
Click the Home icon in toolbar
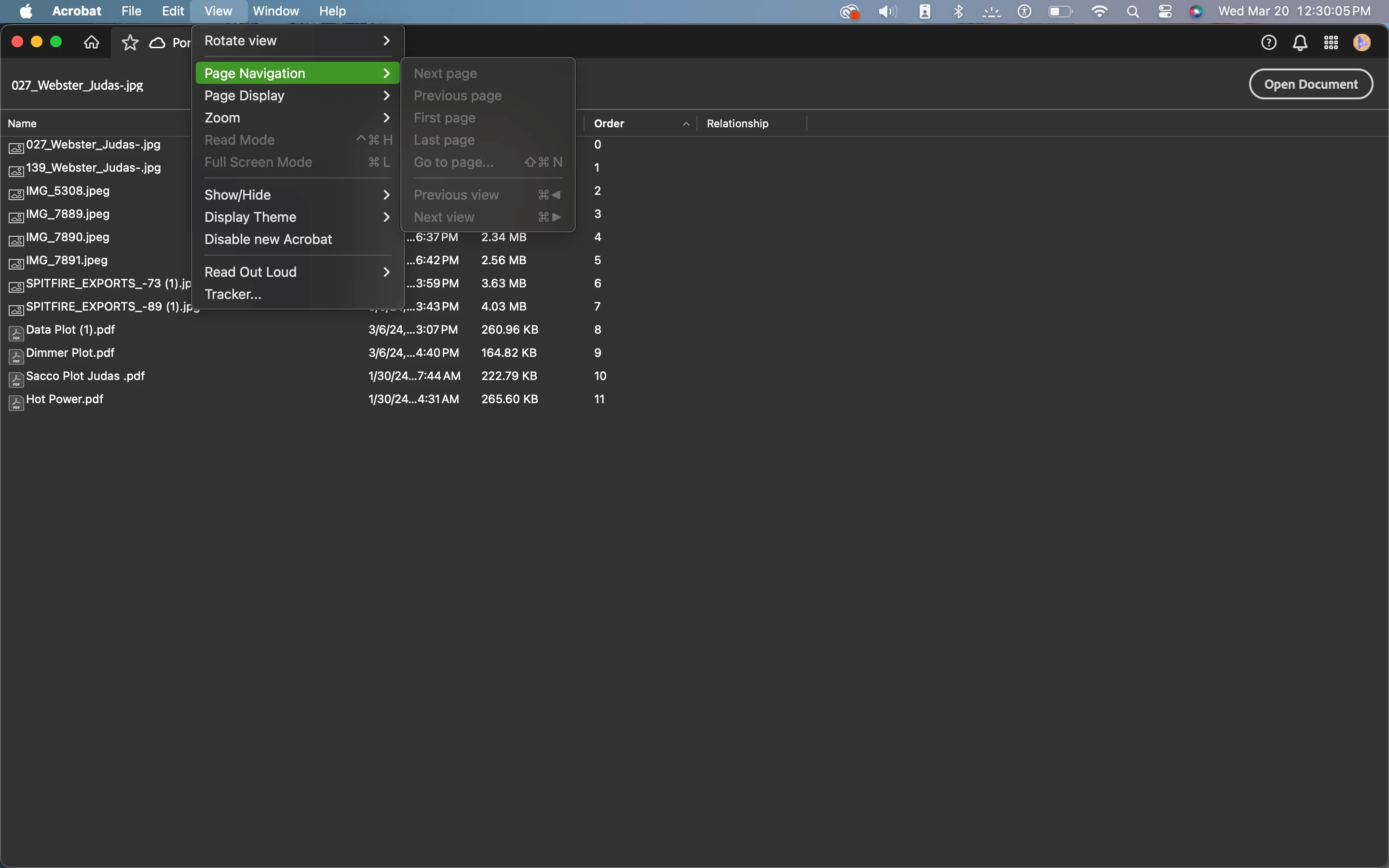pyautogui.click(x=92, y=42)
